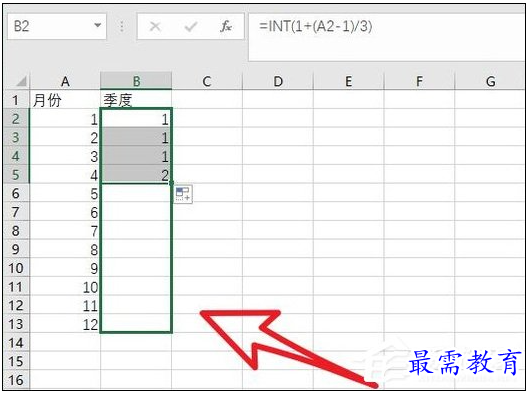Image resolution: width=530 pixels, height=394 pixels.
Task: Select row 15 header
Action: tap(16, 361)
